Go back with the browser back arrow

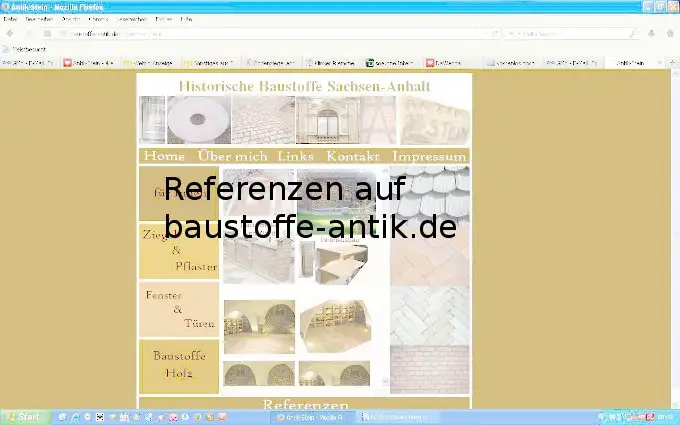click(10, 34)
